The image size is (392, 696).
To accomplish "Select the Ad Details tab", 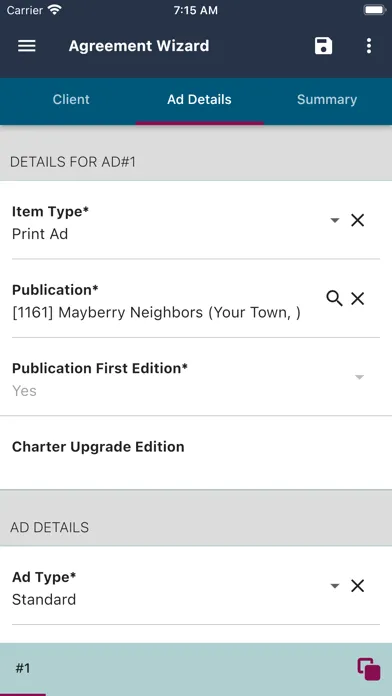I will click(x=199, y=99).
